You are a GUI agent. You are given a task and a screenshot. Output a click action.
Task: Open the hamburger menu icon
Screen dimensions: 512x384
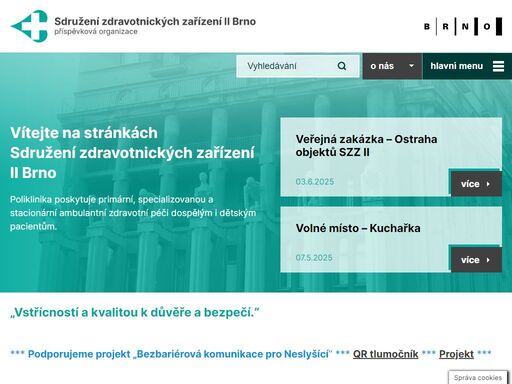[498, 66]
